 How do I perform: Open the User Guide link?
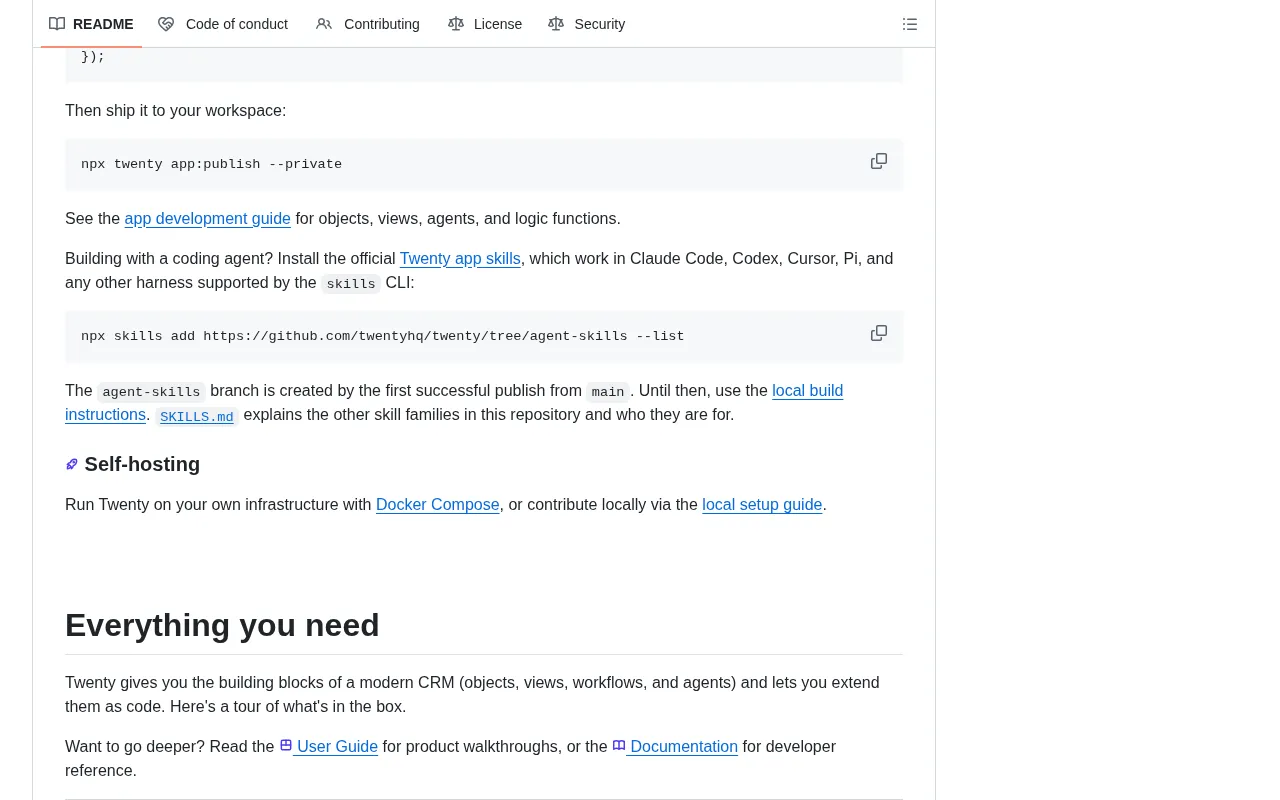coord(329,746)
